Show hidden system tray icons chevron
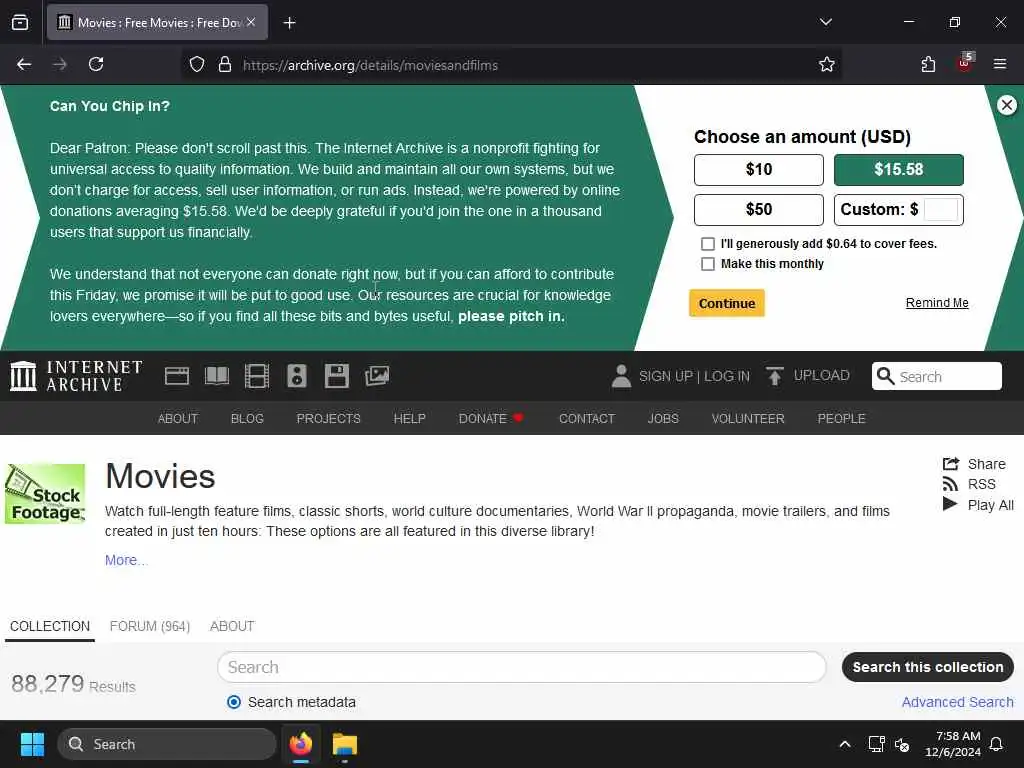Image resolution: width=1024 pixels, height=768 pixels. click(x=844, y=744)
